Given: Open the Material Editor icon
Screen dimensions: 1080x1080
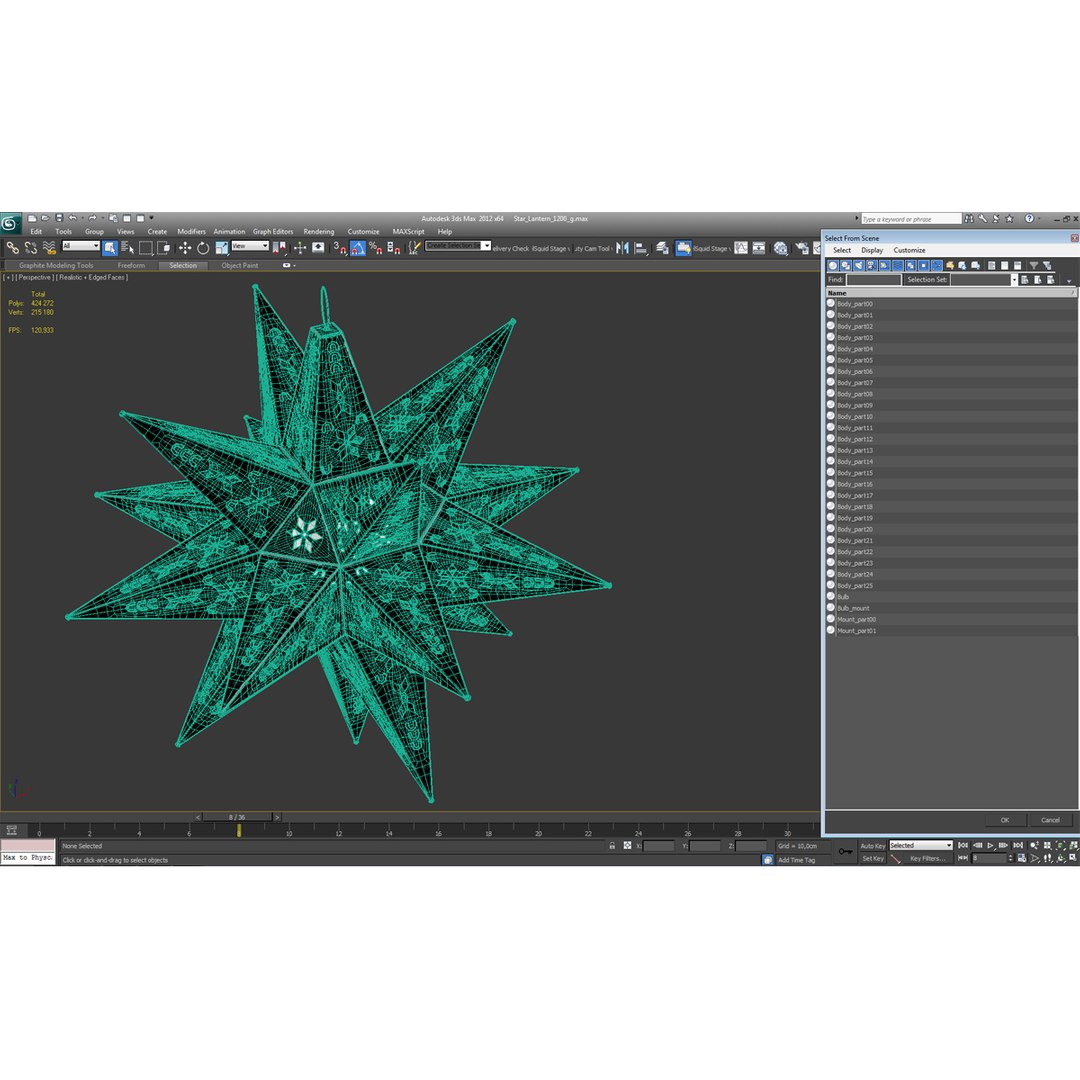Looking at the screenshot, I should [780, 248].
